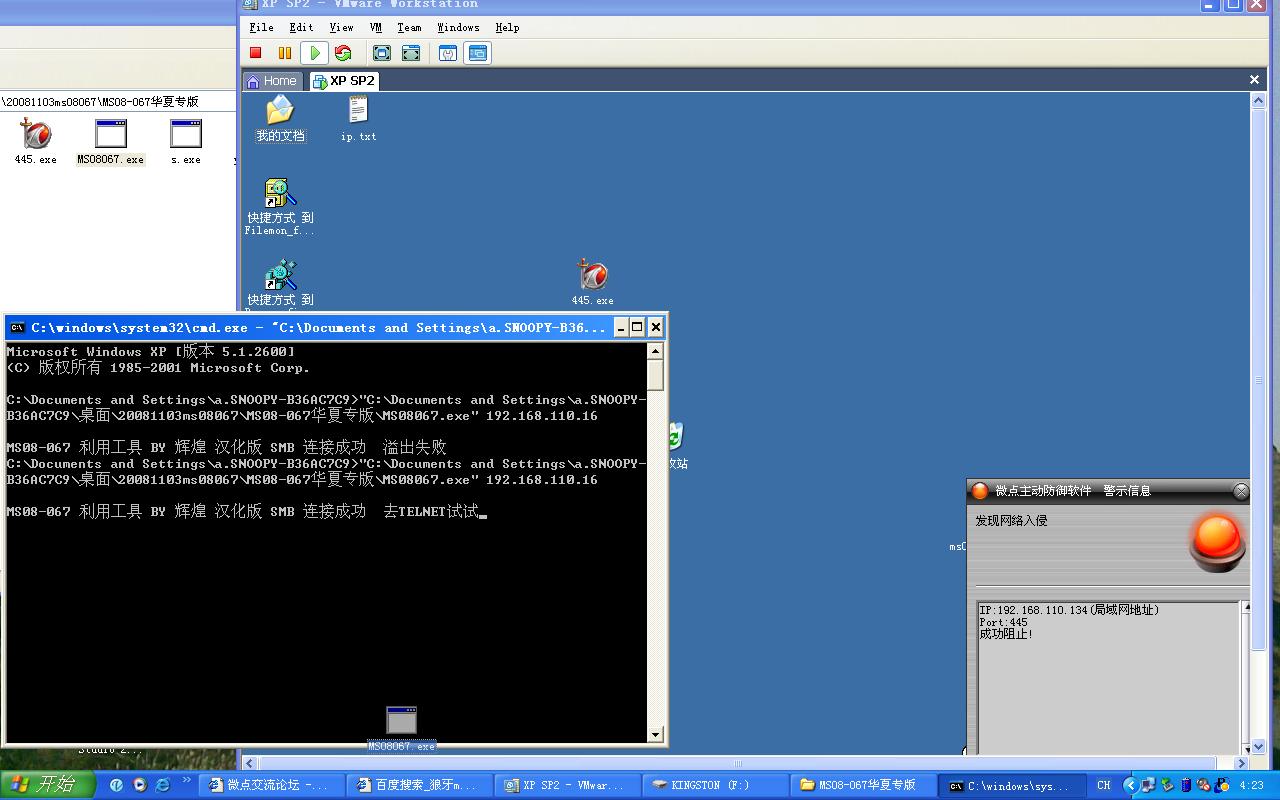Viewport: 1280px width, 800px height.
Task: Open the Help menu in VMware
Action: [x=507, y=28]
